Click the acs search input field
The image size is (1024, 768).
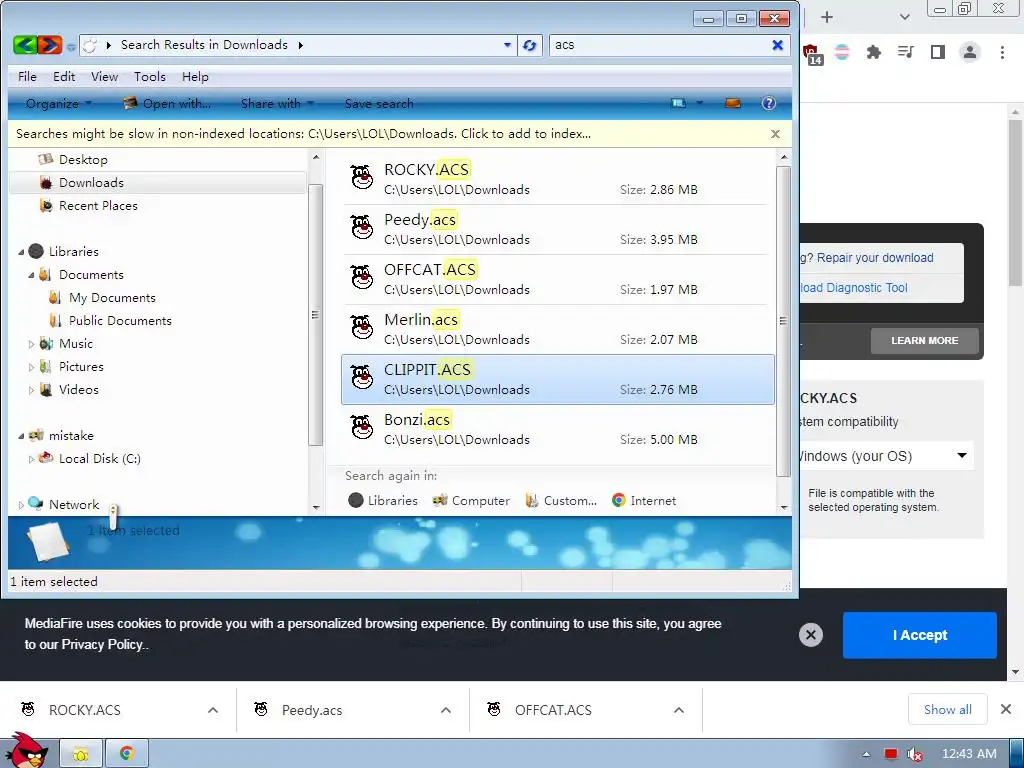point(660,45)
